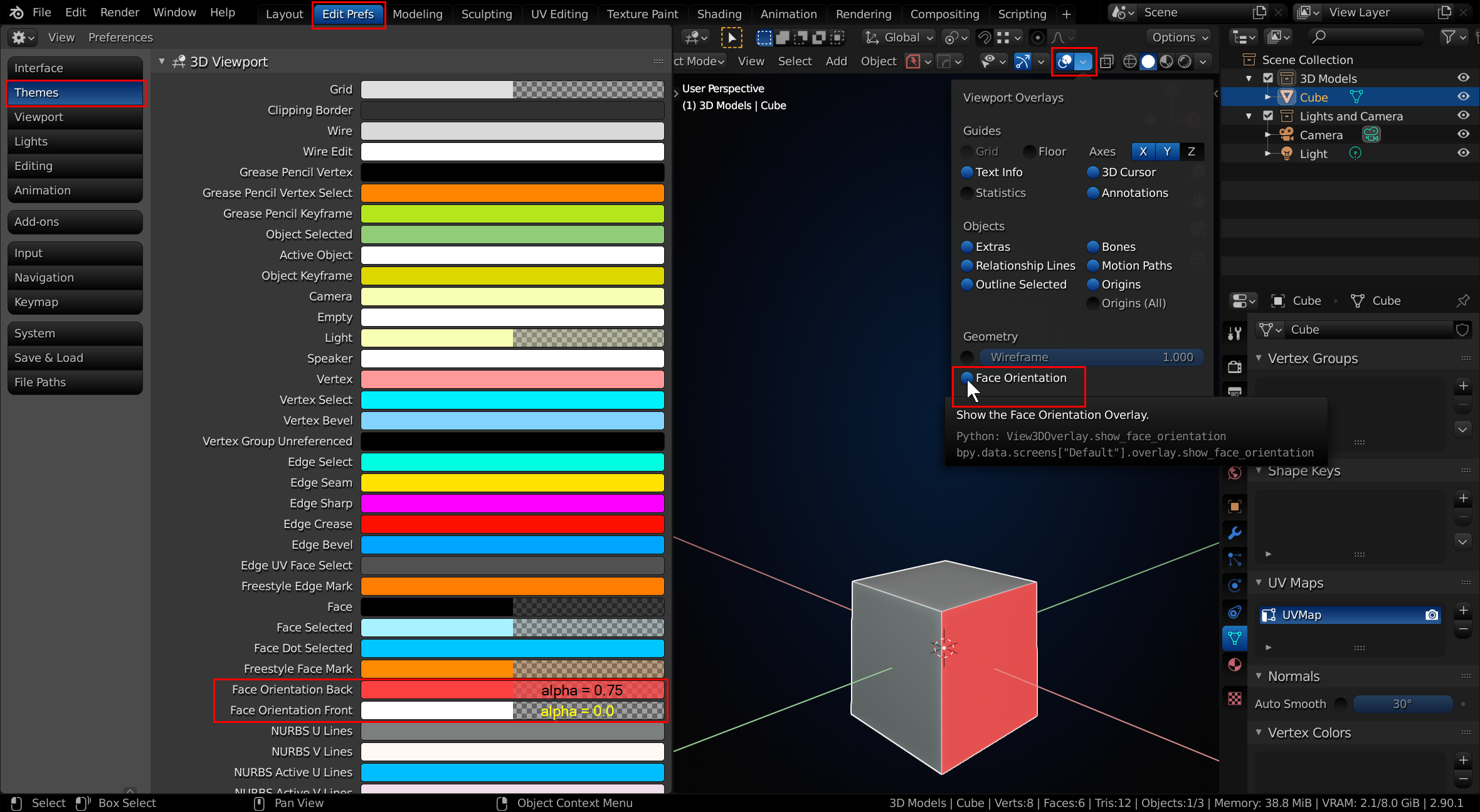Open the material properties sphere tab

1234,665
